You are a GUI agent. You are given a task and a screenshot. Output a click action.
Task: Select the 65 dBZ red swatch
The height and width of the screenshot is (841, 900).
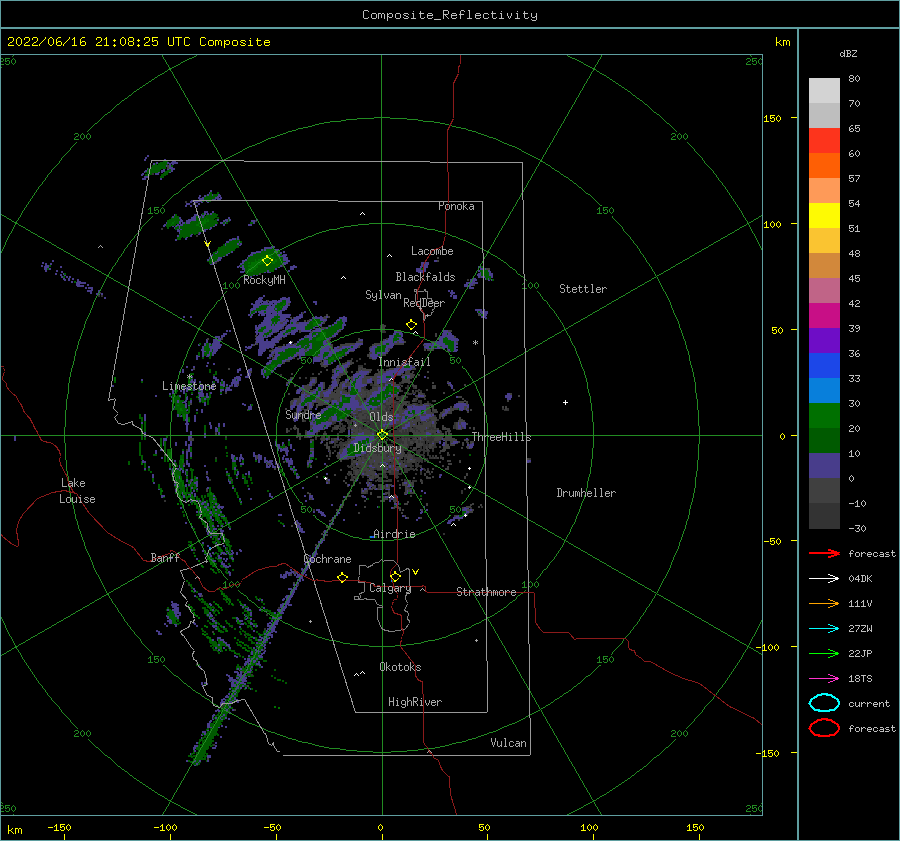pyautogui.click(x=824, y=140)
